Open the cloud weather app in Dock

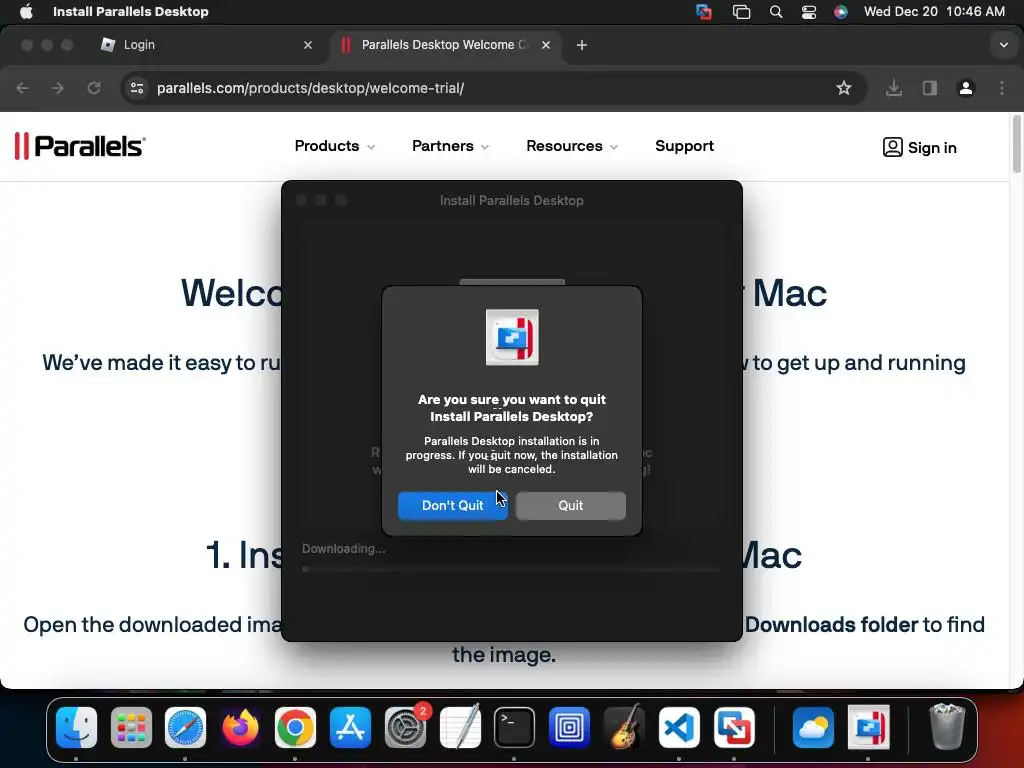[x=813, y=728]
